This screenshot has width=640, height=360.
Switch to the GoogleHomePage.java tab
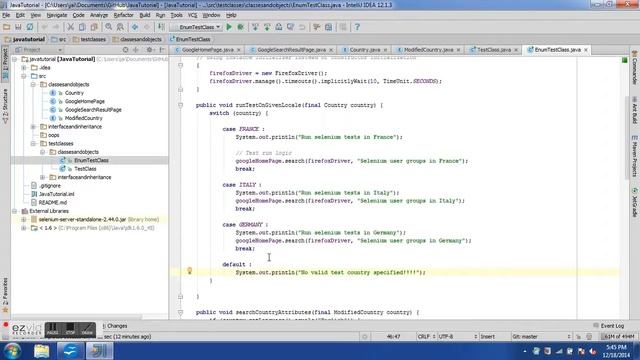tap(207, 50)
